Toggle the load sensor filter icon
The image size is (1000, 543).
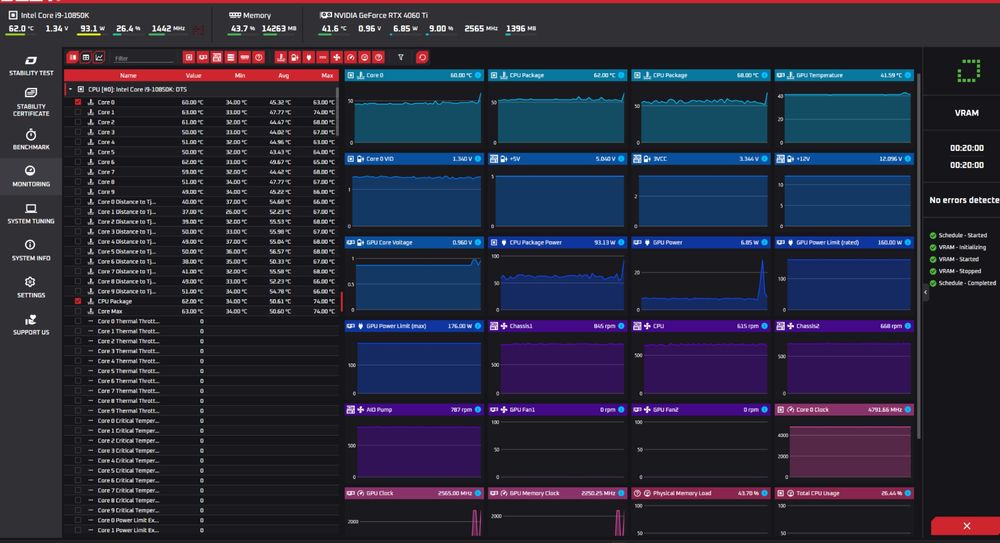pyautogui.click(x=365, y=57)
